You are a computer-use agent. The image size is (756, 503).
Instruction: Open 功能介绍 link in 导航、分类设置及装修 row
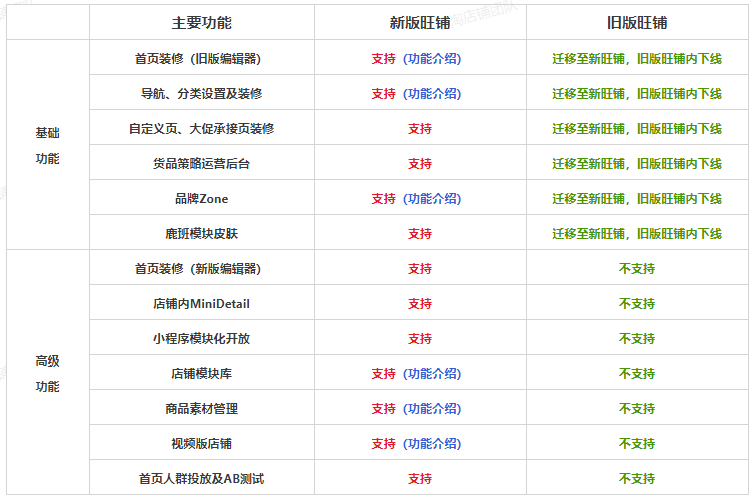pyautogui.click(x=432, y=94)
